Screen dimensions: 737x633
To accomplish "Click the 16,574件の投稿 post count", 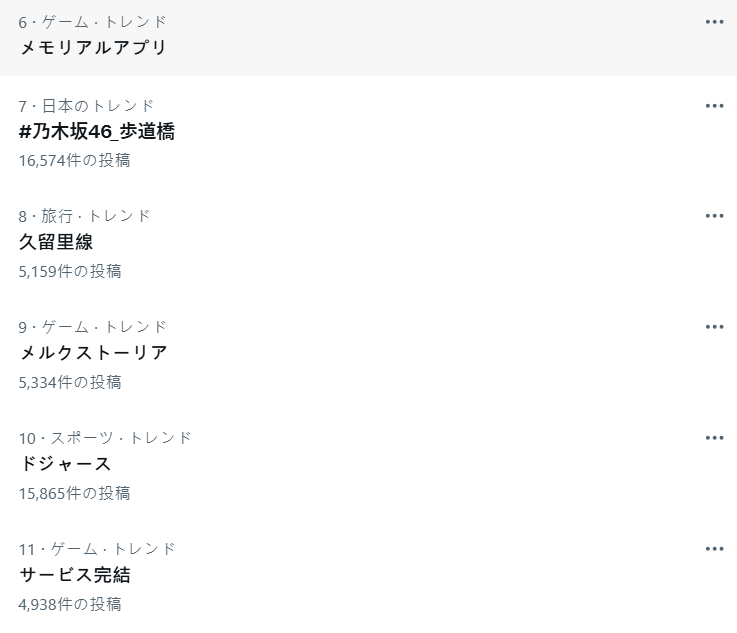I will [x=74, y=160].
